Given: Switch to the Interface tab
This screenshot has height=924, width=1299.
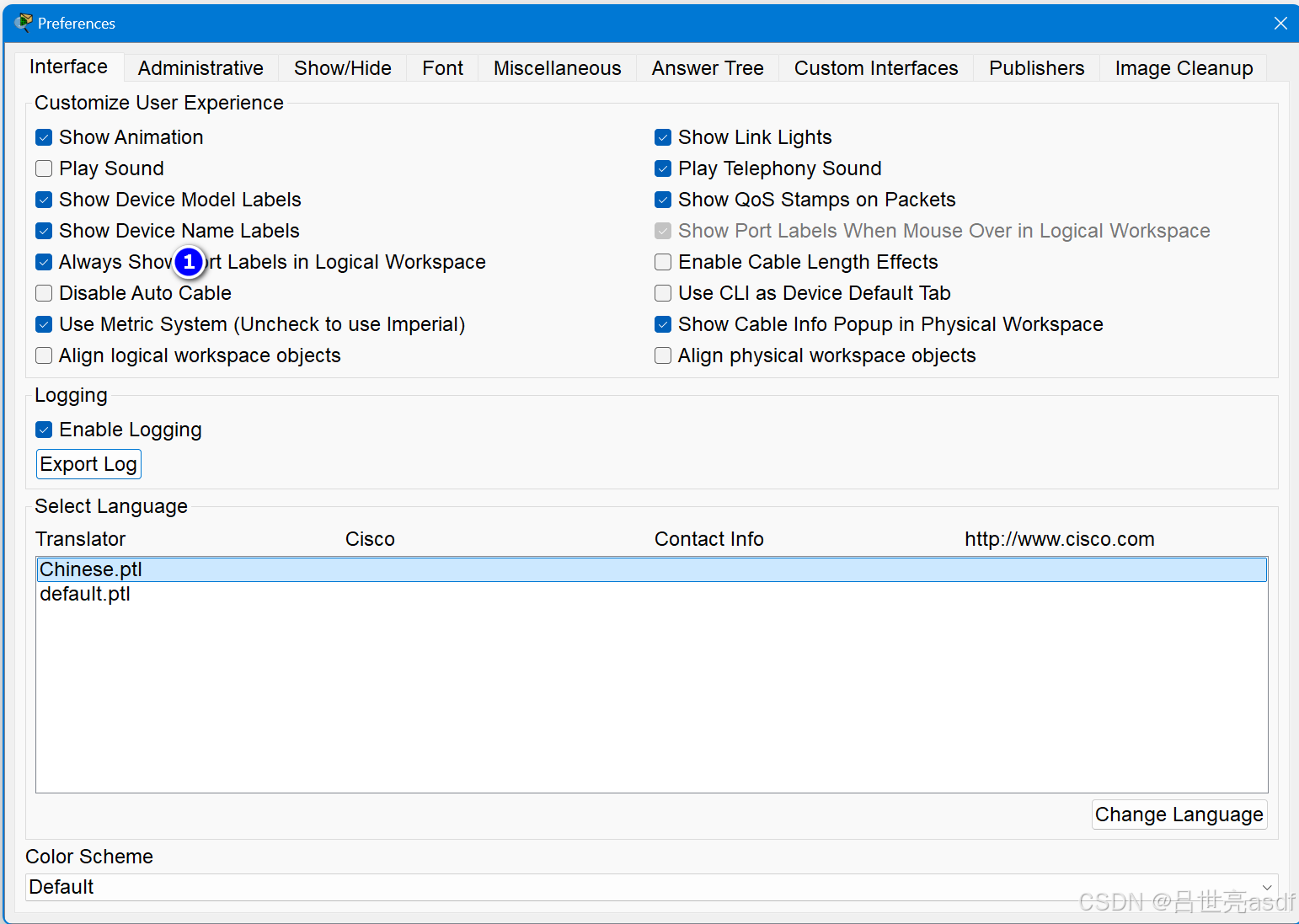Looking at the screenshot, I should point(68,67).
